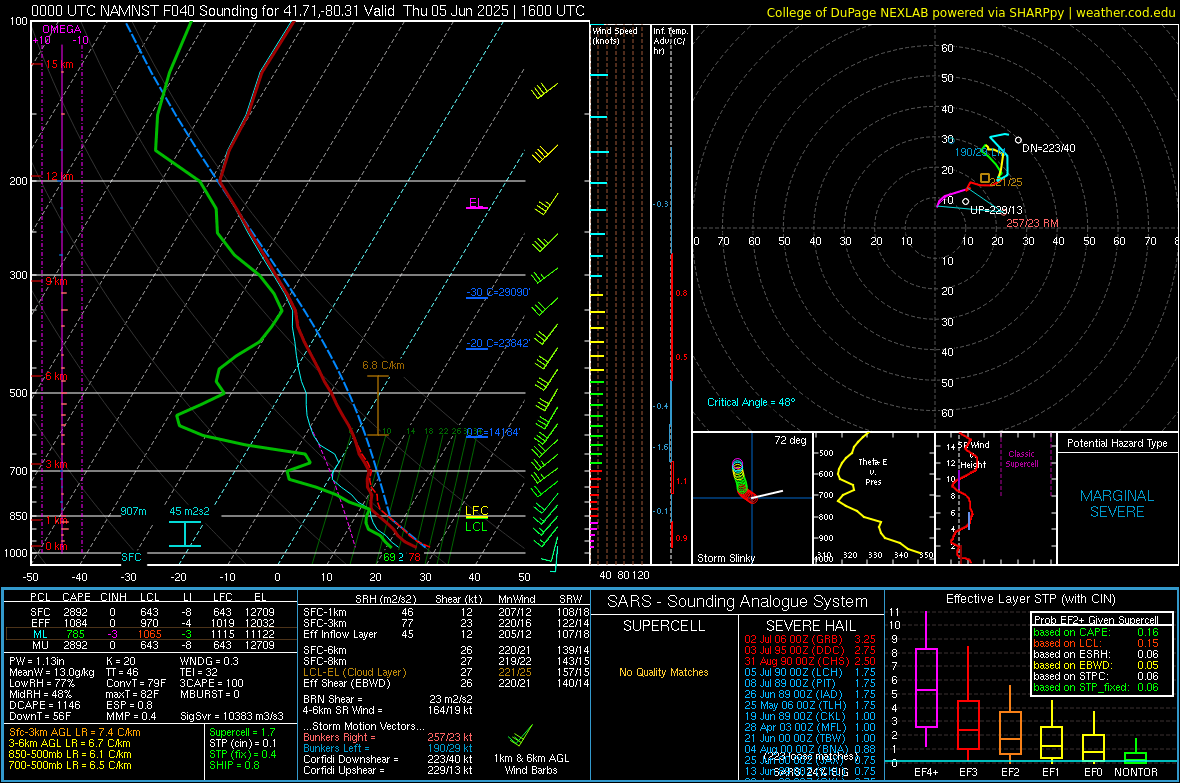Viewport: 1180px width, 783px height.
Task: Click the Supercell = 1.7 value
Action: (x=242, y=732)
